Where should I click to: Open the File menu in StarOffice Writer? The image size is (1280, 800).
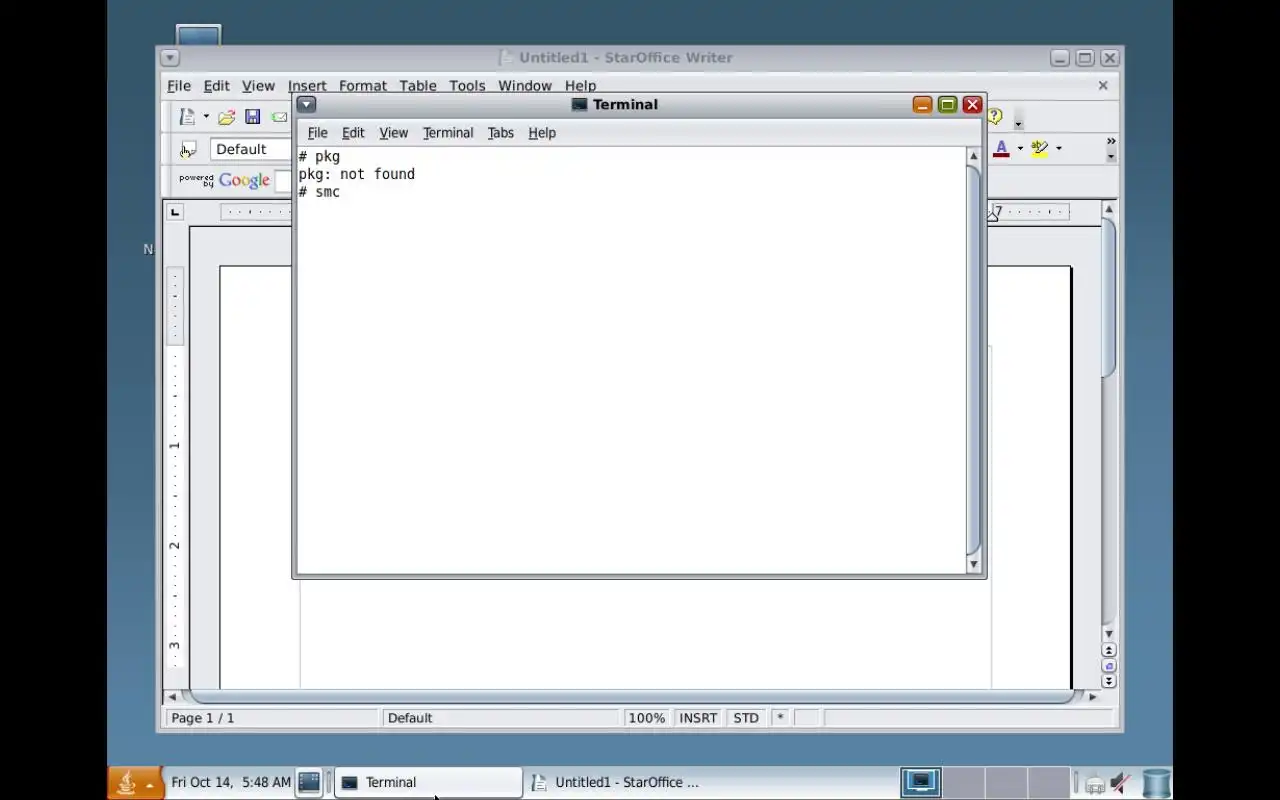point(178,86)
